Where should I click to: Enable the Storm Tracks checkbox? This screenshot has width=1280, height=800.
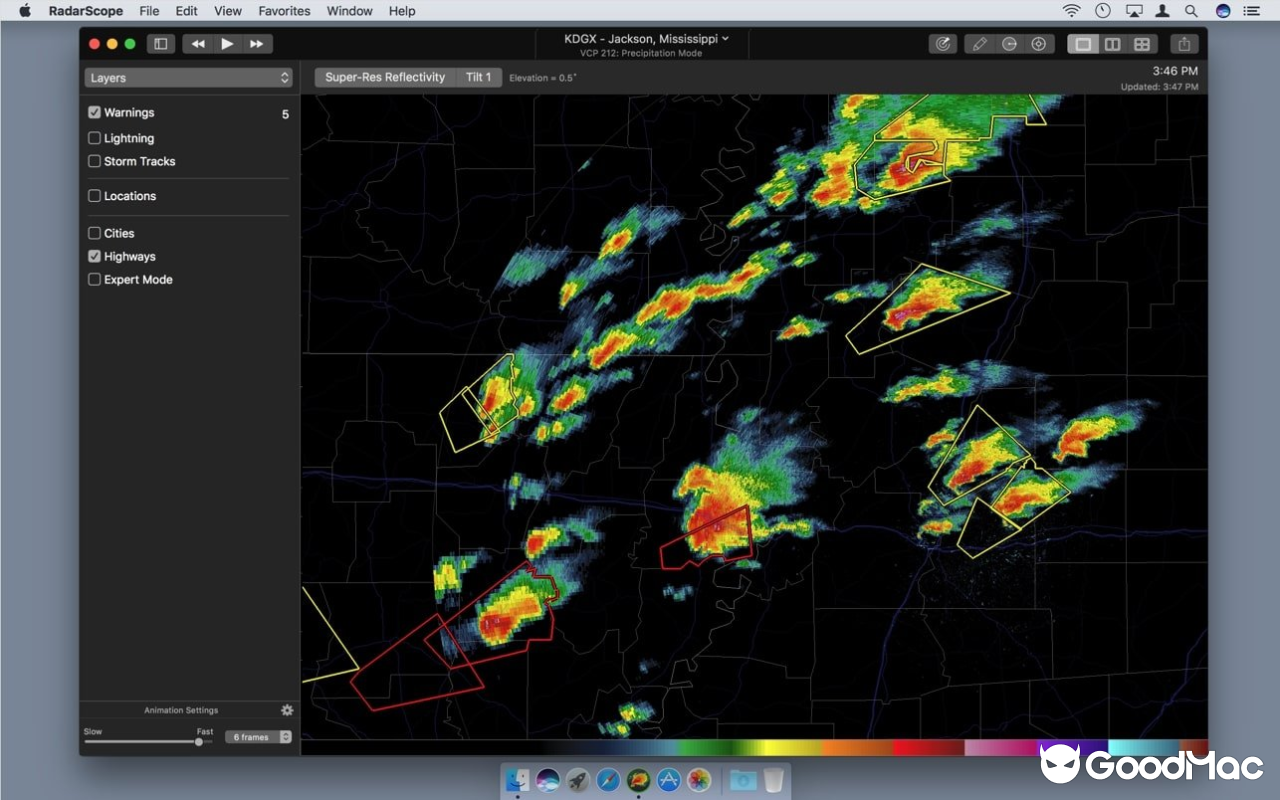(x=95, y=161)
